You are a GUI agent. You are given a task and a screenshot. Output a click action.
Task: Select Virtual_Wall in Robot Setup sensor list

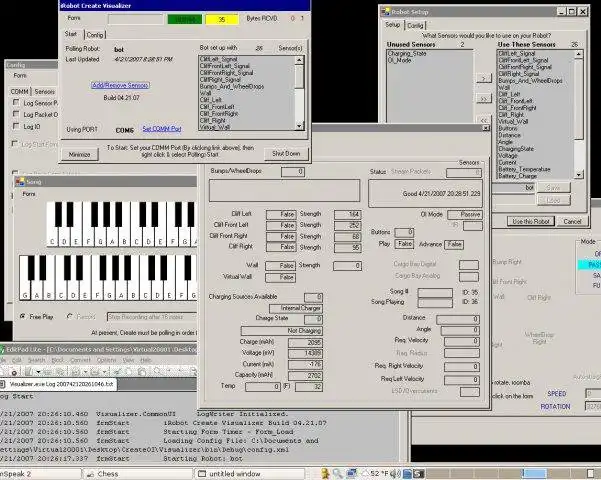point(513,121)
